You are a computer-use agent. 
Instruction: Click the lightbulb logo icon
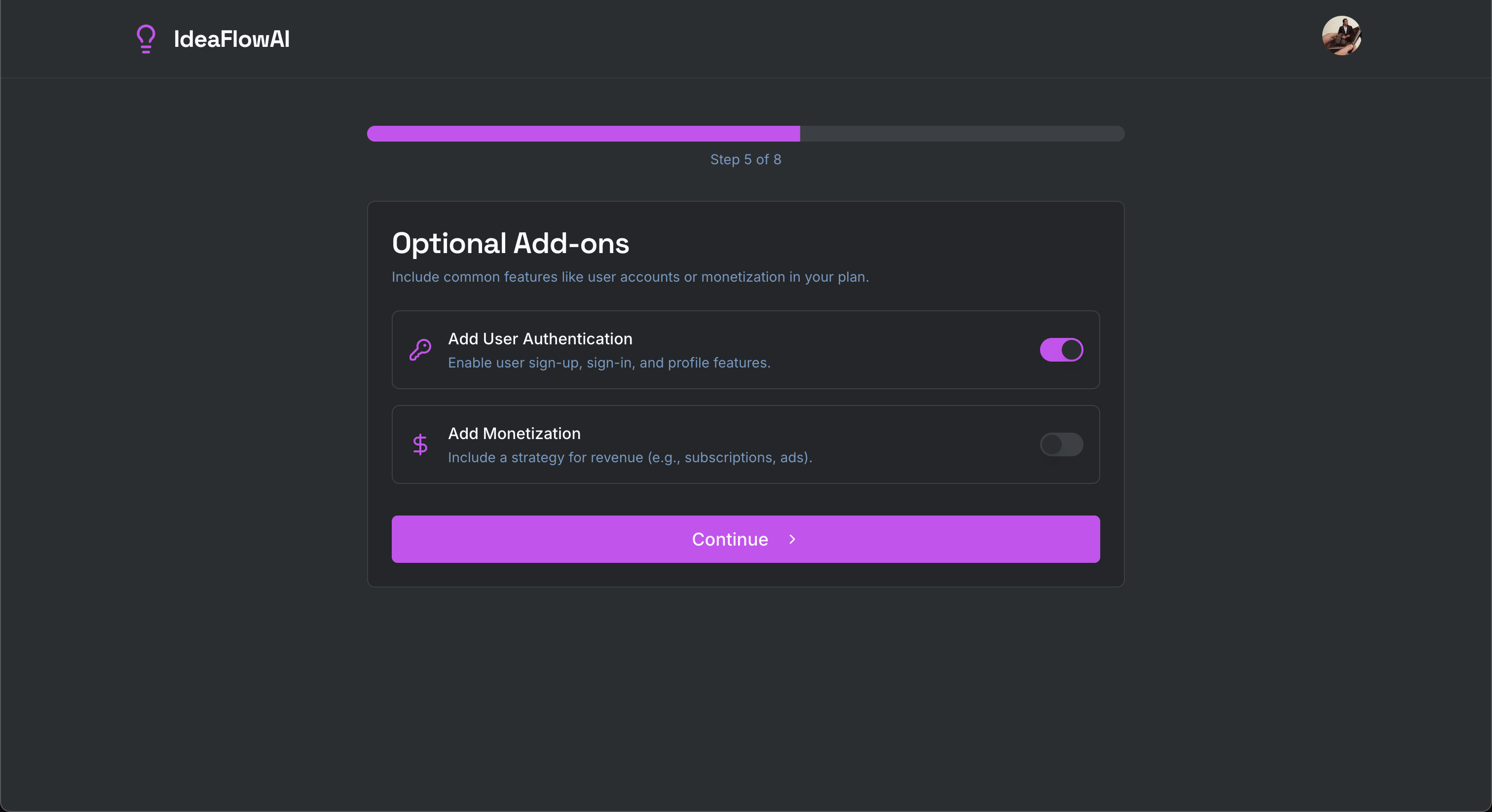tap(146, 38)
